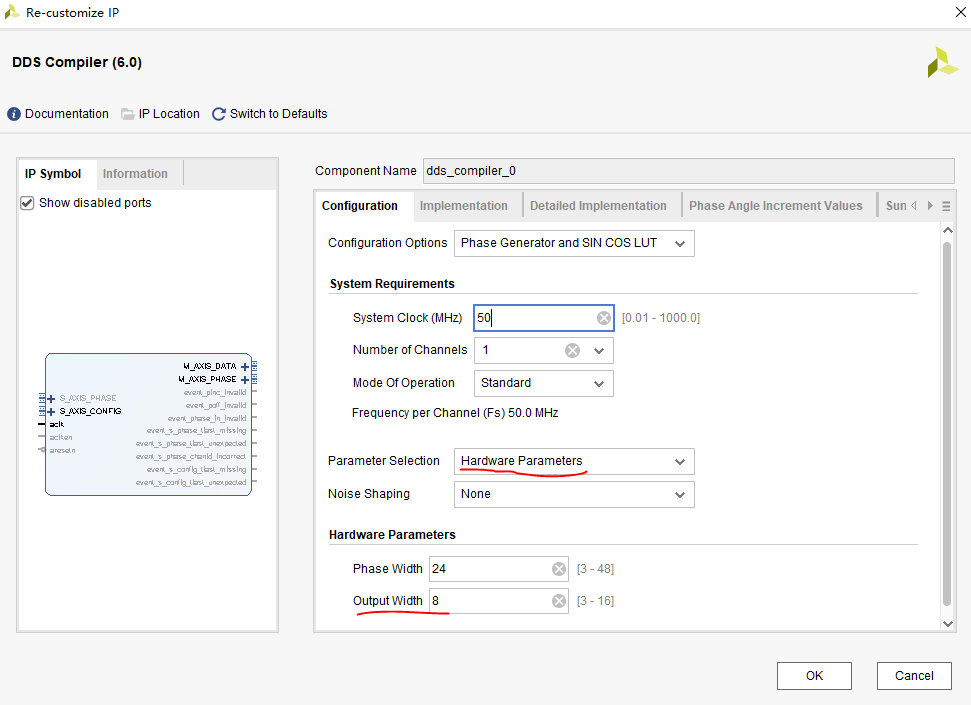Image resolution: width=971 pixels, height=705 pixels.
Task: Click the Documentation link
Action: click(x=67, y=114)
